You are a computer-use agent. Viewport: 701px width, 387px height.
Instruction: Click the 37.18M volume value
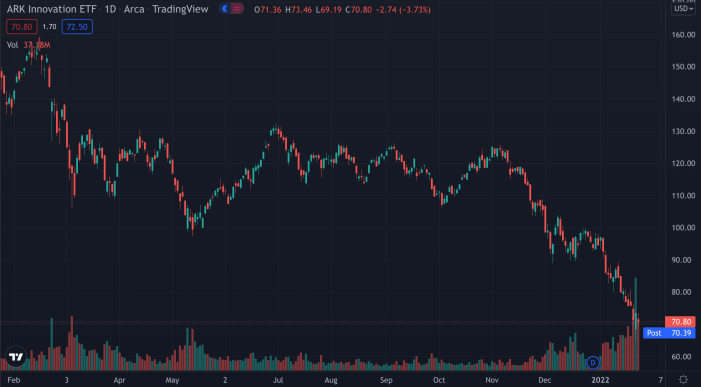tap(37, 45)
